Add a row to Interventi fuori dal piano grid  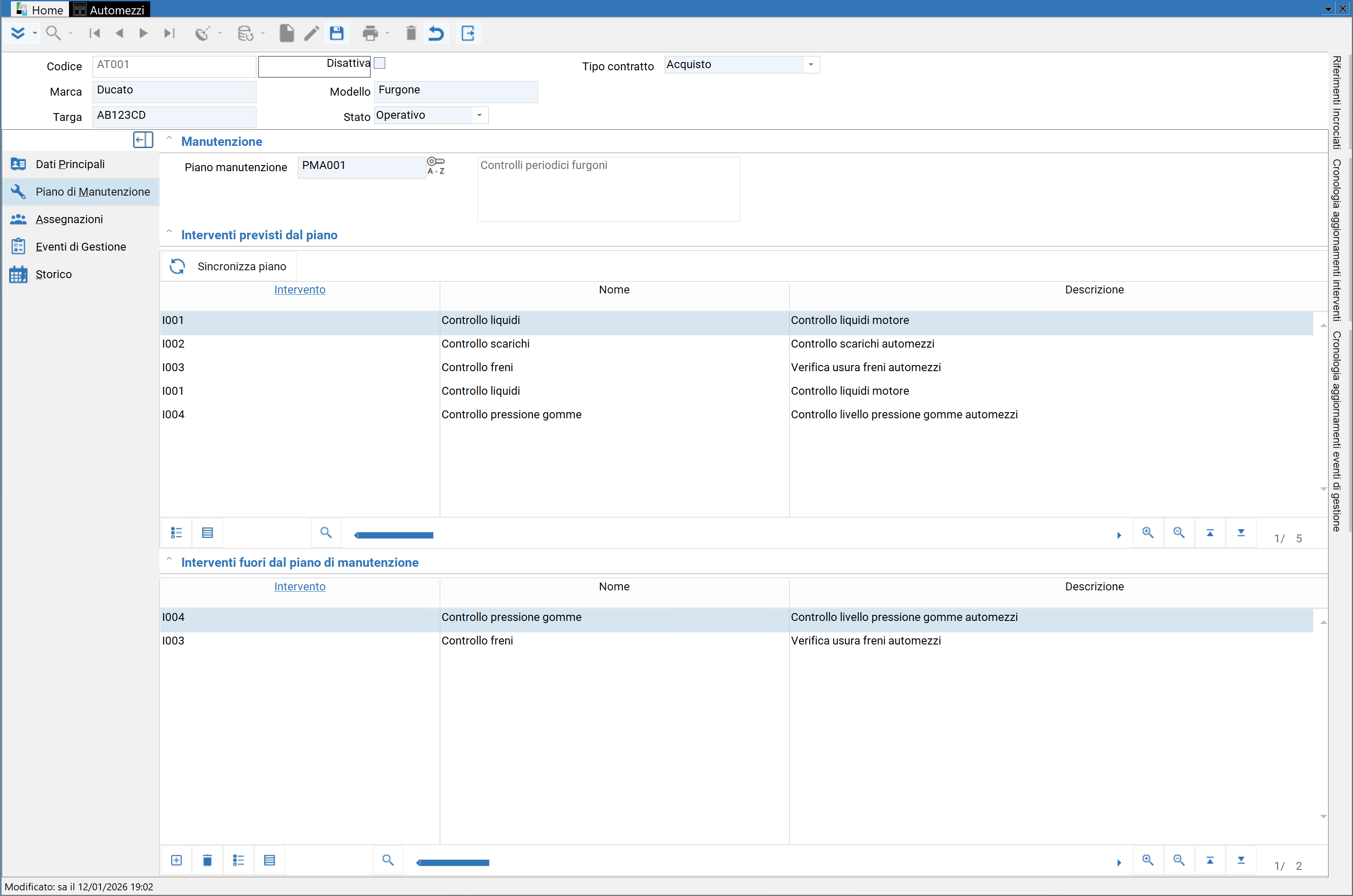coord(176,860)
